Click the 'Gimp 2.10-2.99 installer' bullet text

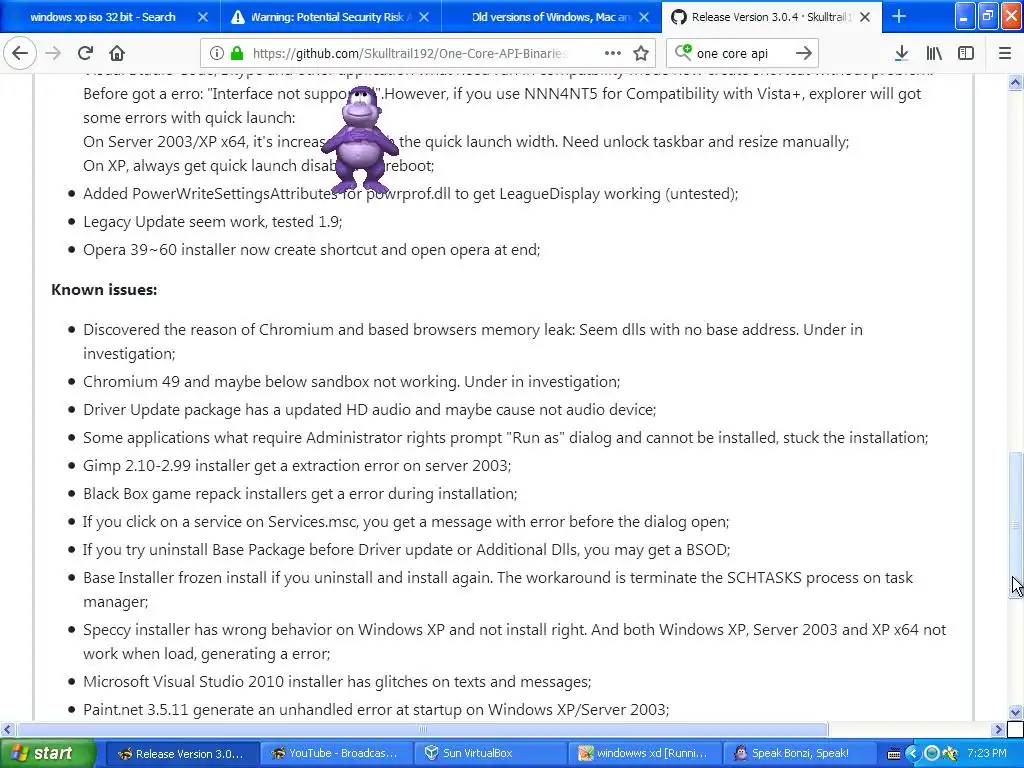(x=297, y=466)
